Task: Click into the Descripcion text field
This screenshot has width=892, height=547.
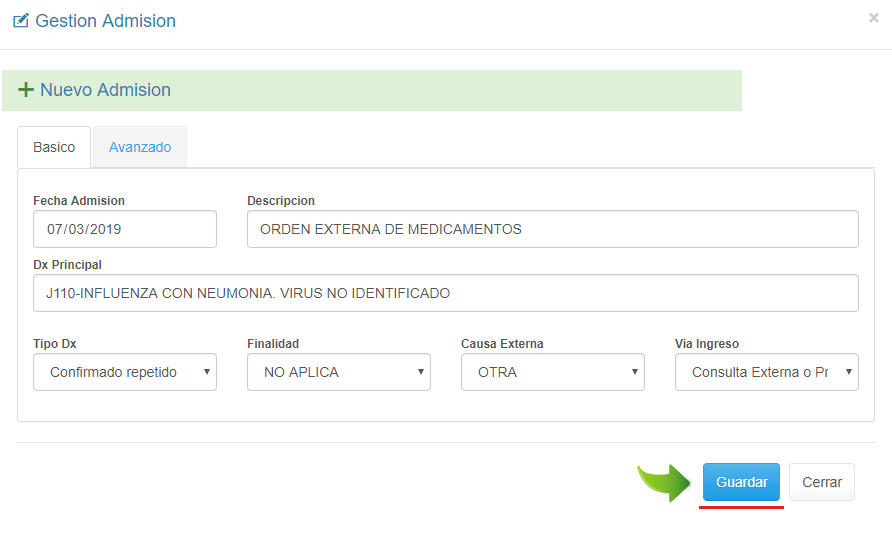Action: pyautogui.click(x=552, y=229)
